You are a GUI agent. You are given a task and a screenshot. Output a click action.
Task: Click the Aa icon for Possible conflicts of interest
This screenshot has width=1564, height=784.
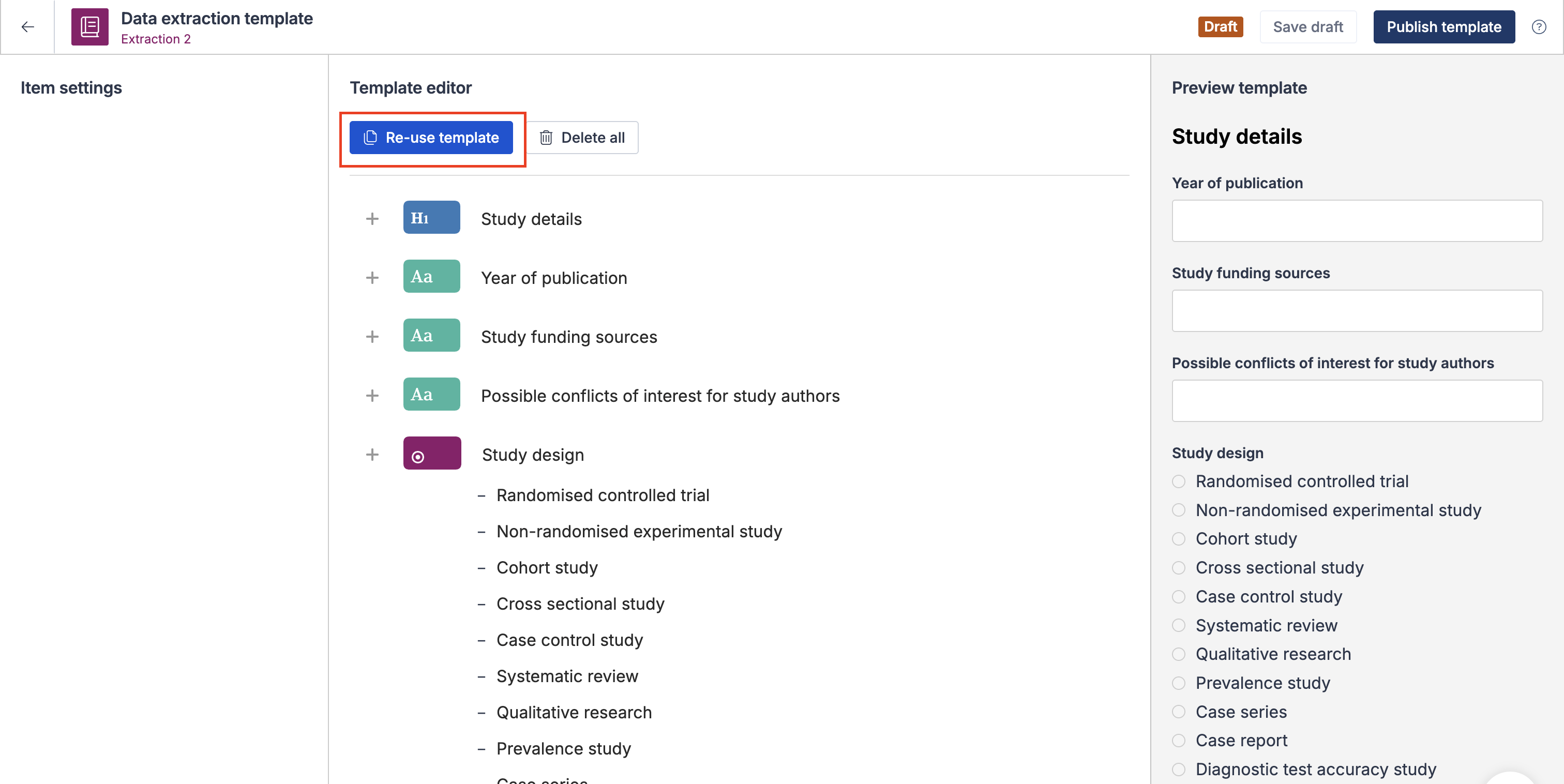point(431,395)
